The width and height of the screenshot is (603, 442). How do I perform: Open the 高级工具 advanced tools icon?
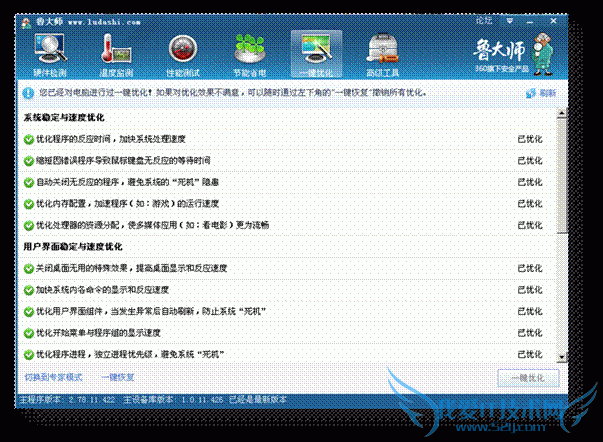(x=382, y=55)
